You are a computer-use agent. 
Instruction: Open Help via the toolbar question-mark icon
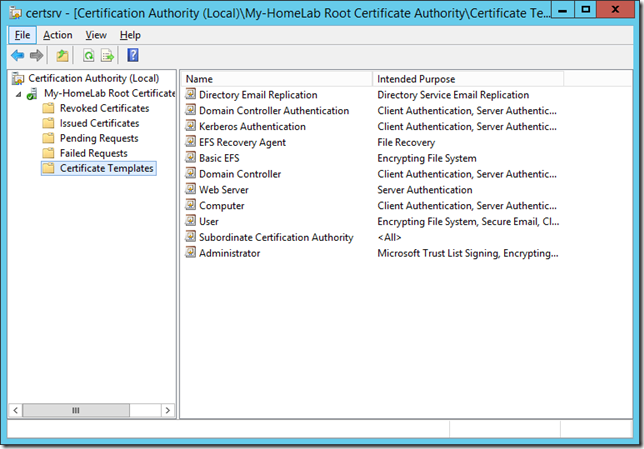(132, 55)
